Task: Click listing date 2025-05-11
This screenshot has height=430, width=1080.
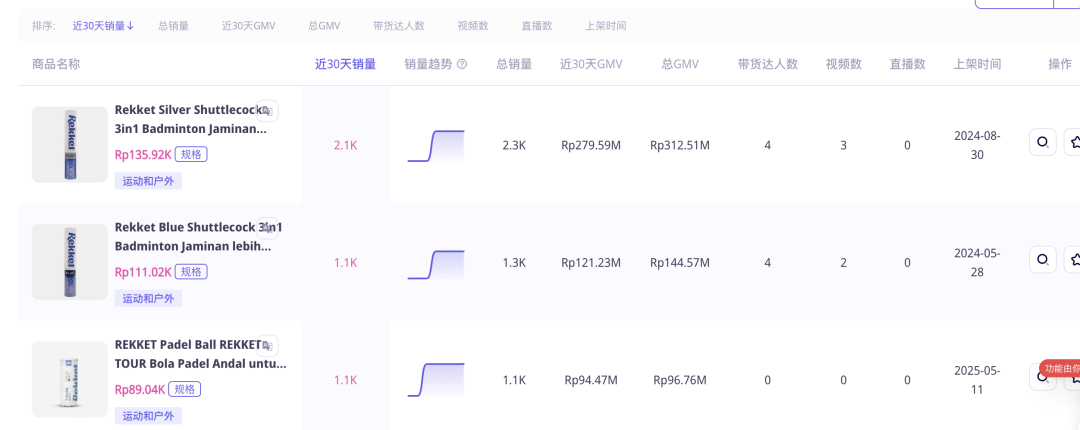Action: pos(977,380)
